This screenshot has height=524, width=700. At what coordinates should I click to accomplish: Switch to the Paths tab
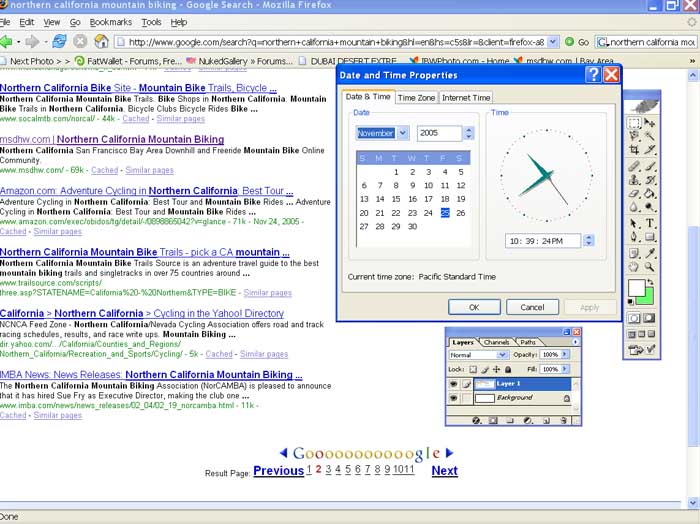click(x=528, y=342)
